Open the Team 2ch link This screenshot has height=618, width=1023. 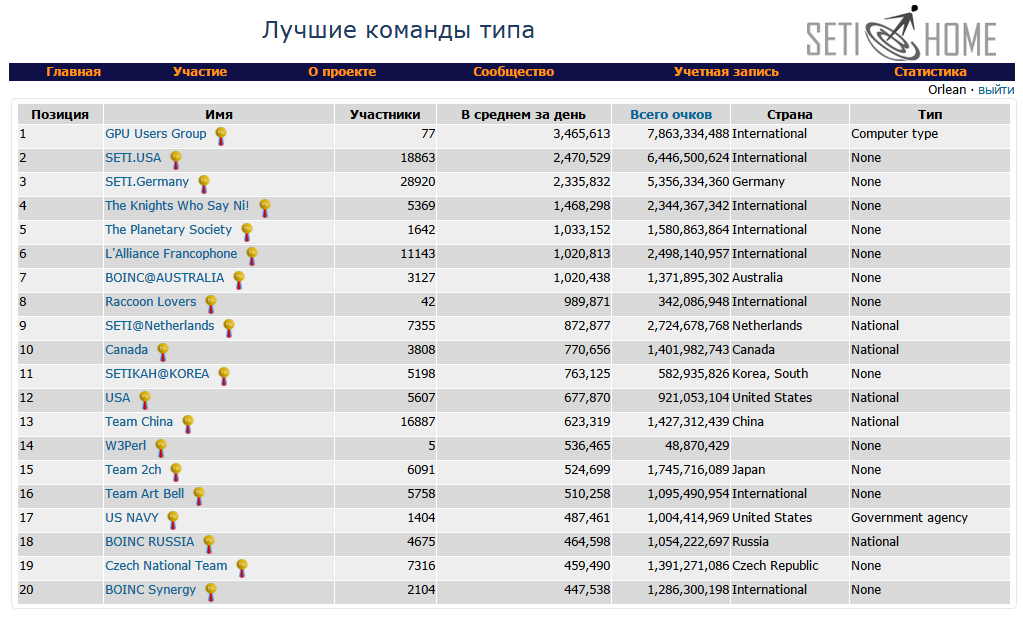click(133, 470)
